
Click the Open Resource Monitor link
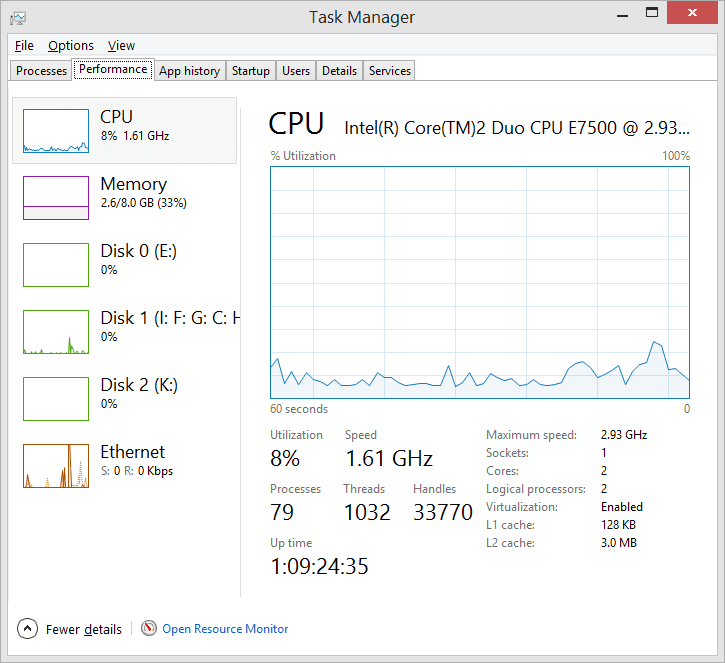click(225, 629)
